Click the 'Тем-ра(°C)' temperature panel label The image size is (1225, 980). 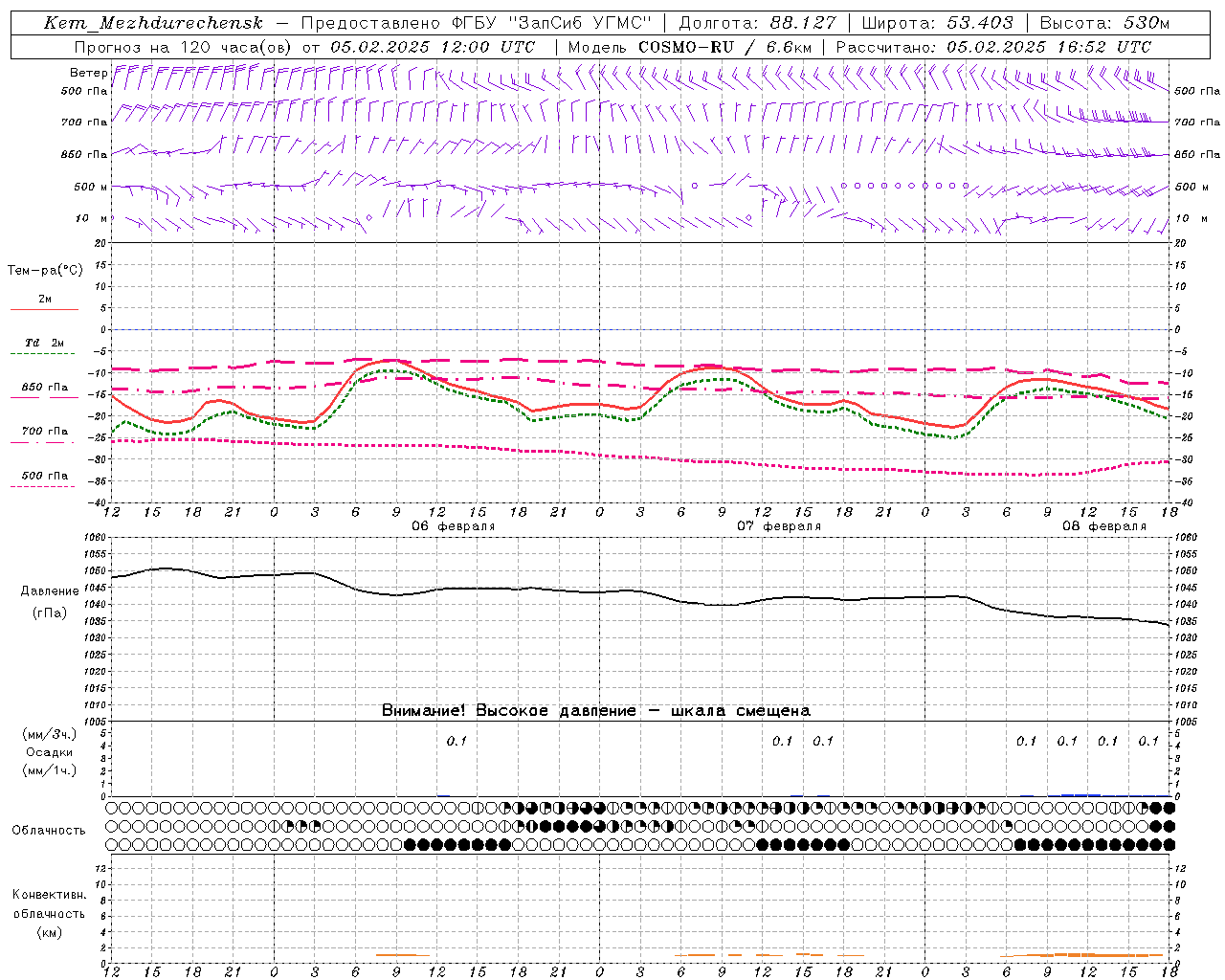[x=45, y=271]
